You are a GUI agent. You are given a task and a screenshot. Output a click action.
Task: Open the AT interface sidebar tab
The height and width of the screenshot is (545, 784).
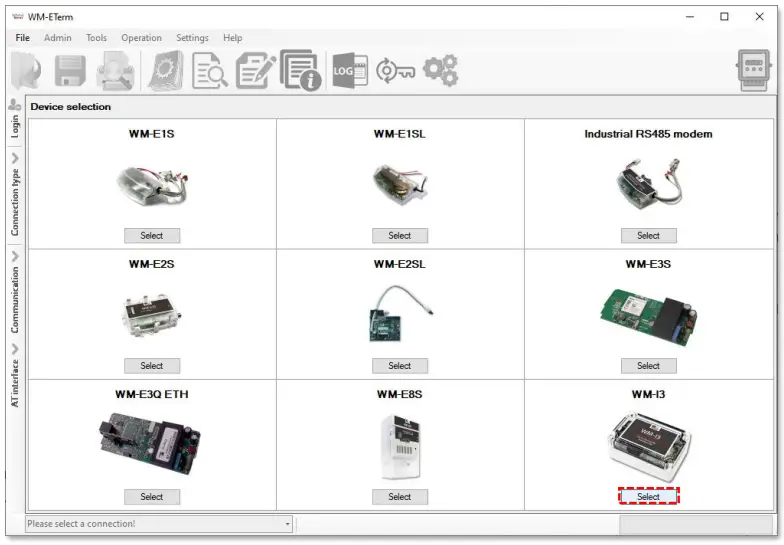click(x=15, y=383)
